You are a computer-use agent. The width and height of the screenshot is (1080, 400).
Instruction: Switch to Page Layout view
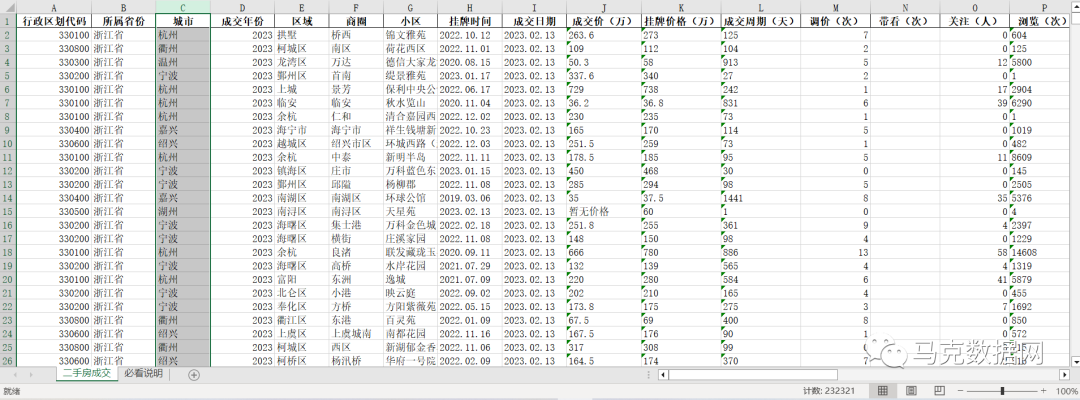click(911, 391)
